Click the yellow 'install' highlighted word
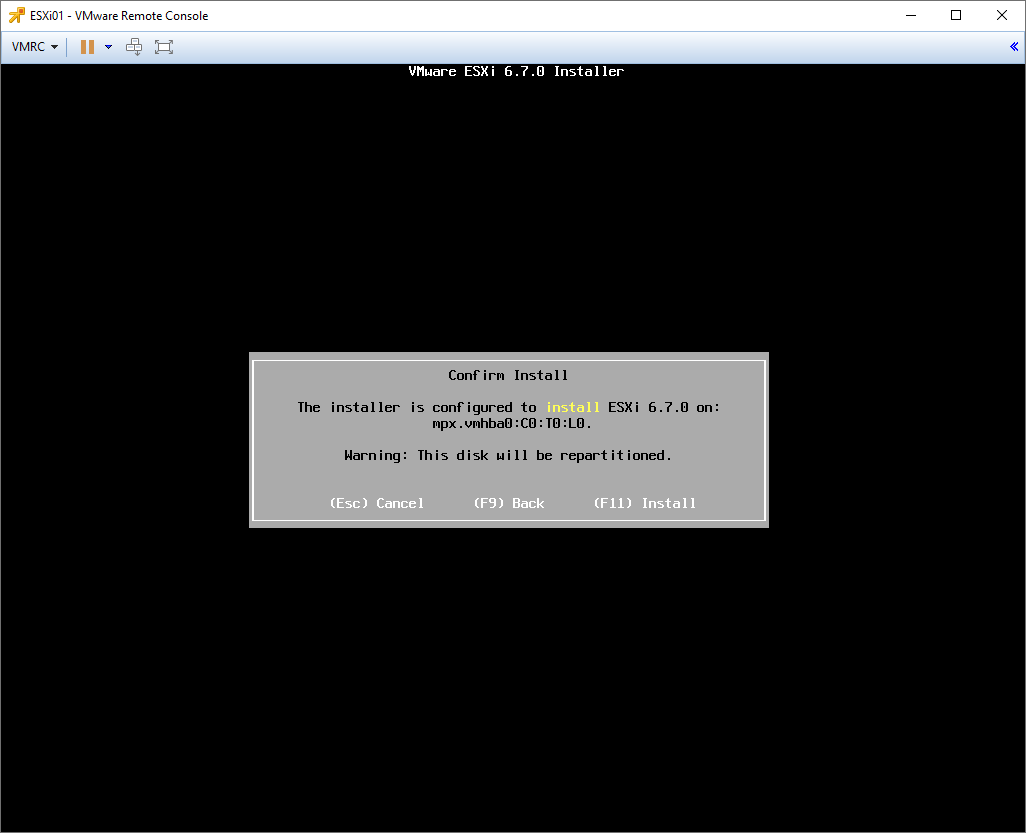This screenshot has height=833, width=1026. [573, 407]
